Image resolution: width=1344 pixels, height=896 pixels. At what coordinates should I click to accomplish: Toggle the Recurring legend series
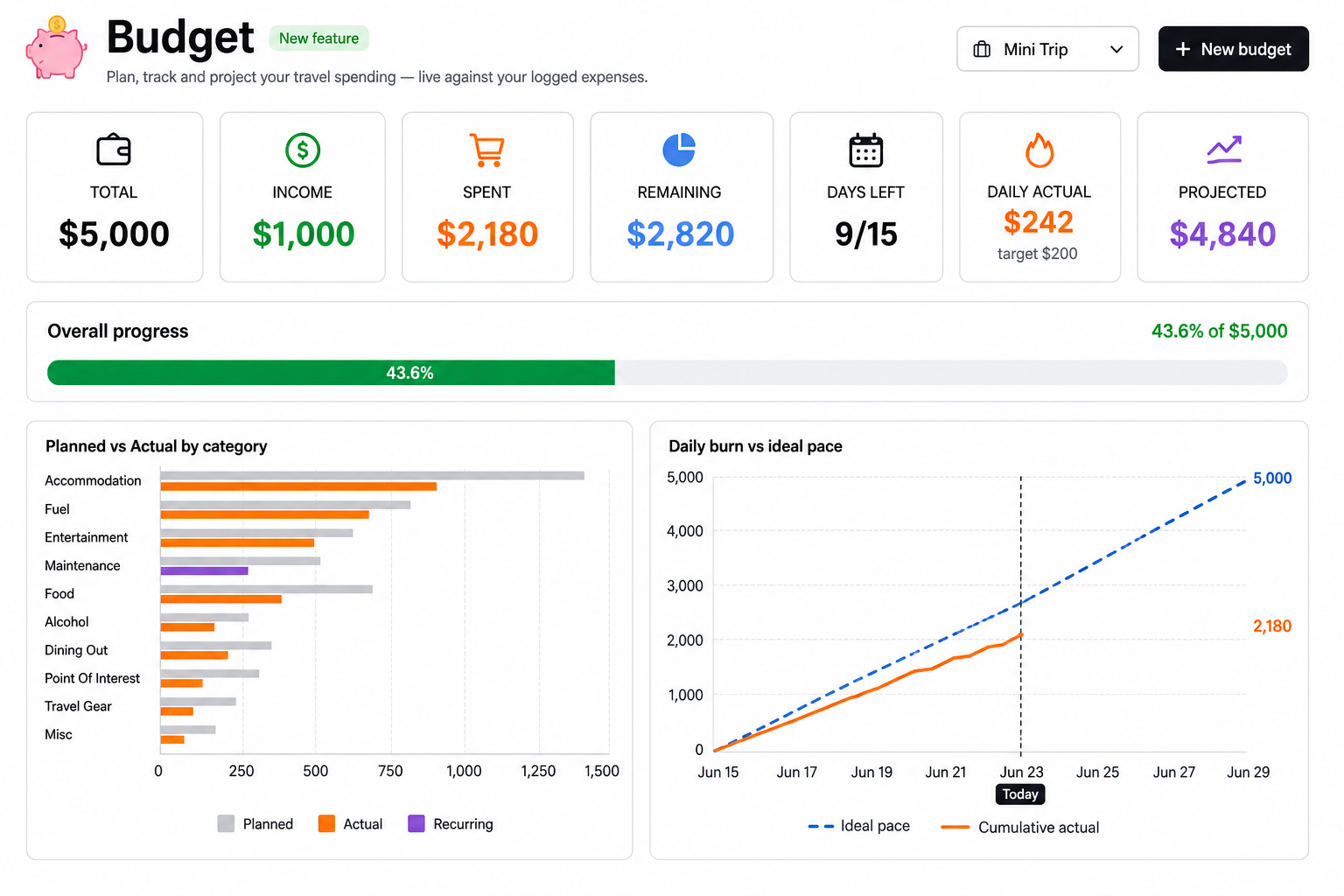pyautogui.click(x=451, y=823)
